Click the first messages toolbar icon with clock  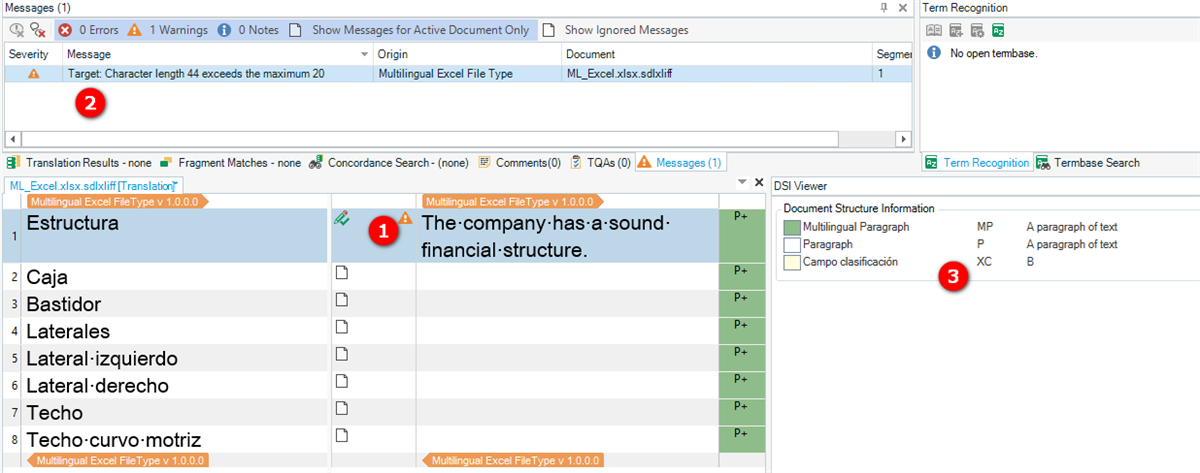click(x=16, y=30)
